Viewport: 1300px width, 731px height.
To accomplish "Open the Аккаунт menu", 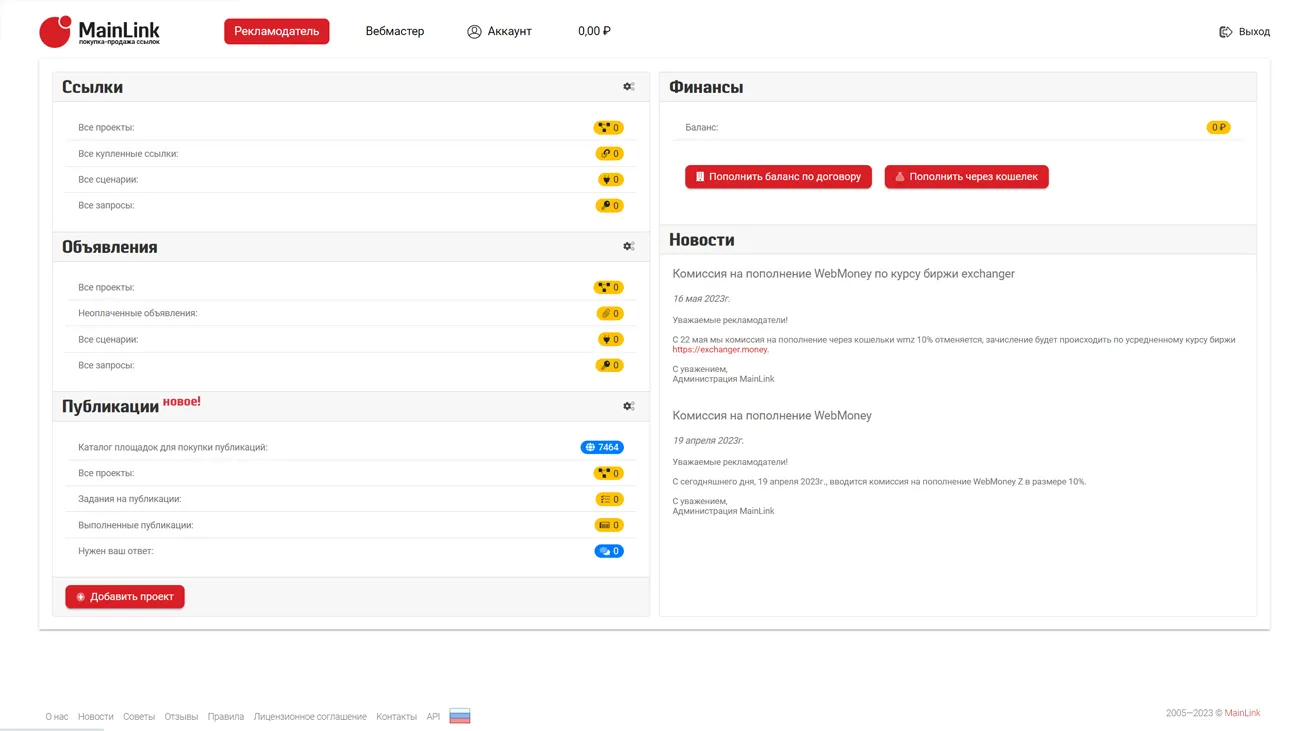I will click(x=499, y=31).
